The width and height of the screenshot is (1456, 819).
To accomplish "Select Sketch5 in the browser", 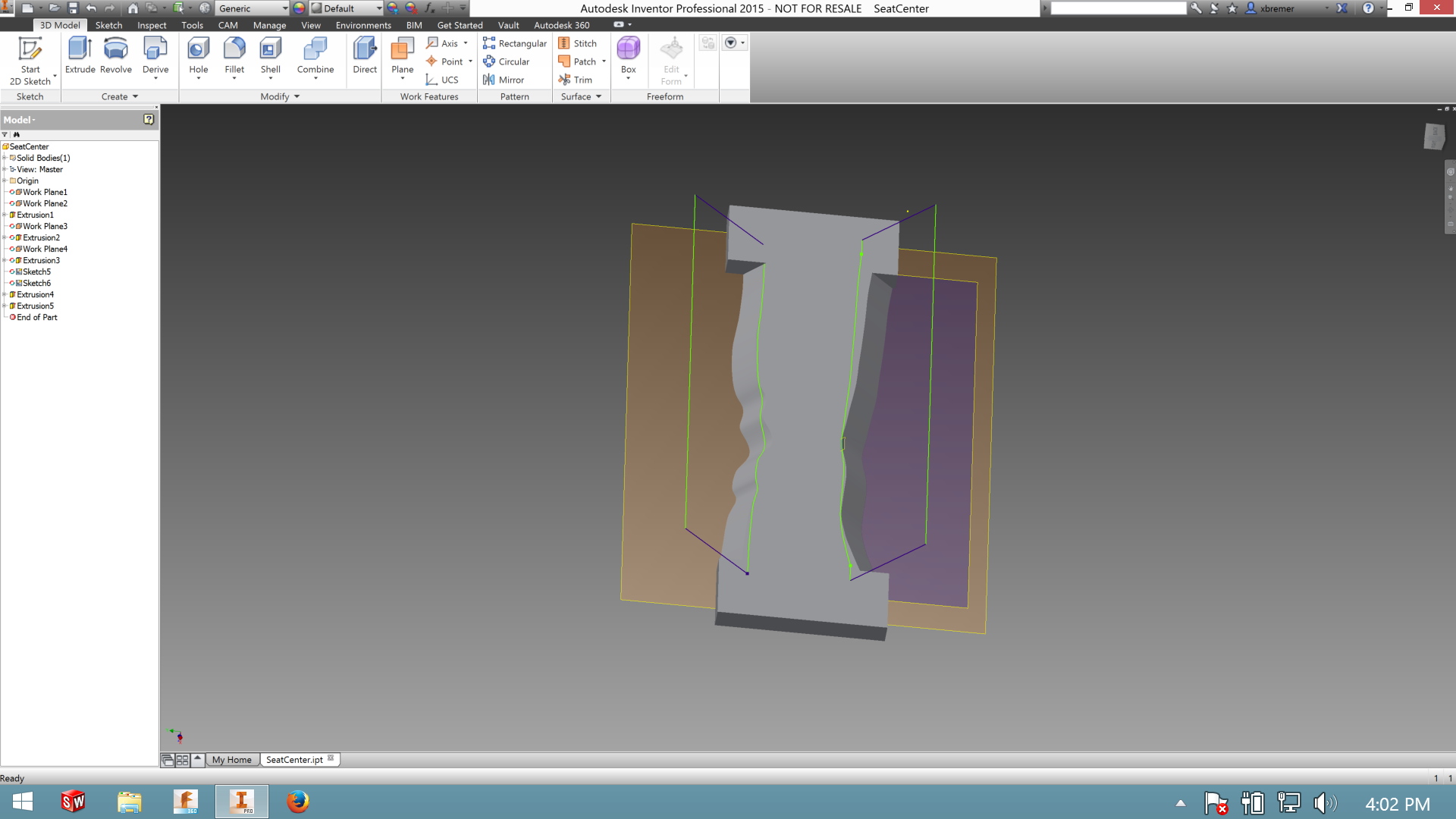I will [36, 271].
